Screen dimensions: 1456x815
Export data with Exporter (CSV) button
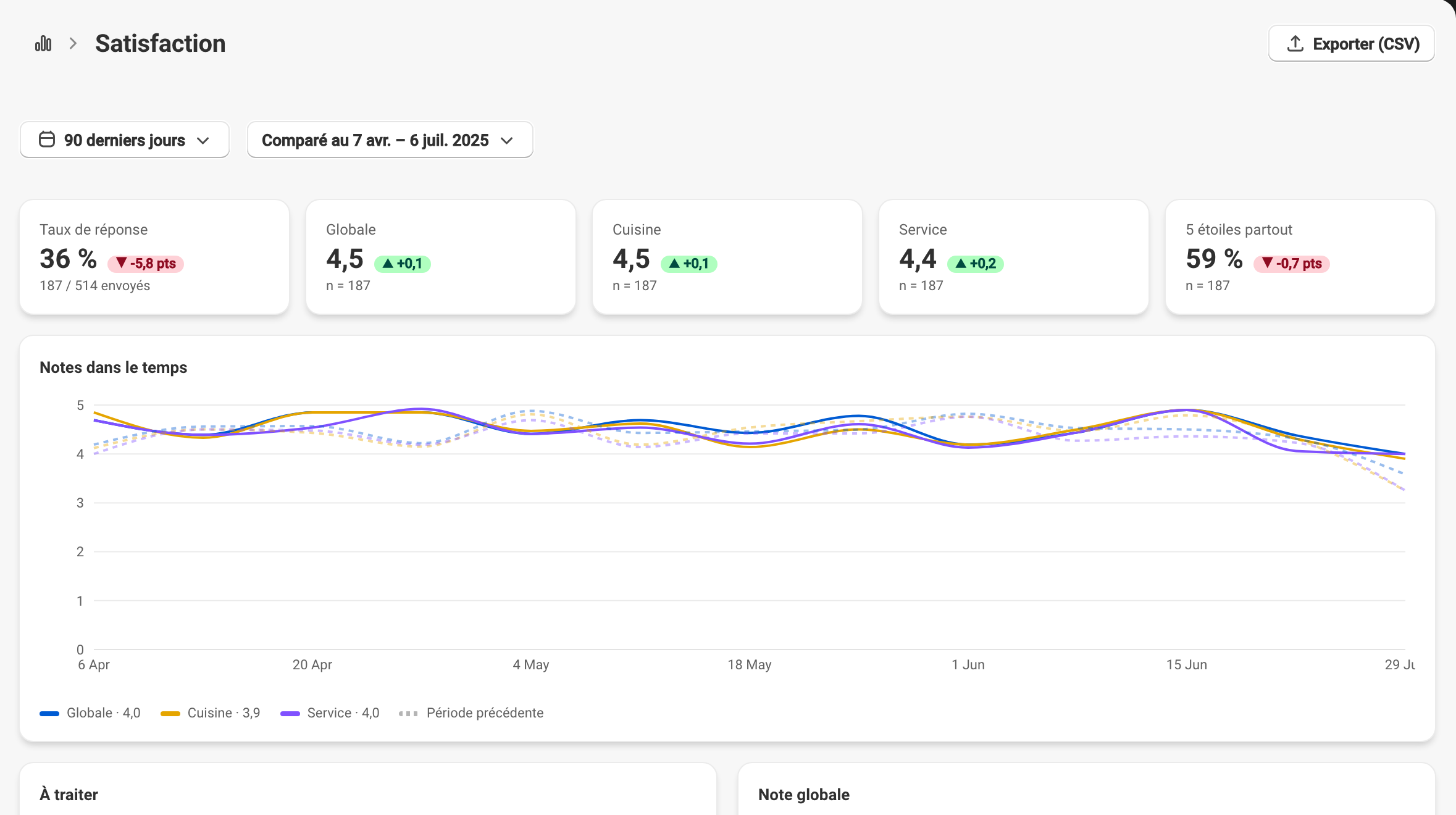tap(1352, 44)
